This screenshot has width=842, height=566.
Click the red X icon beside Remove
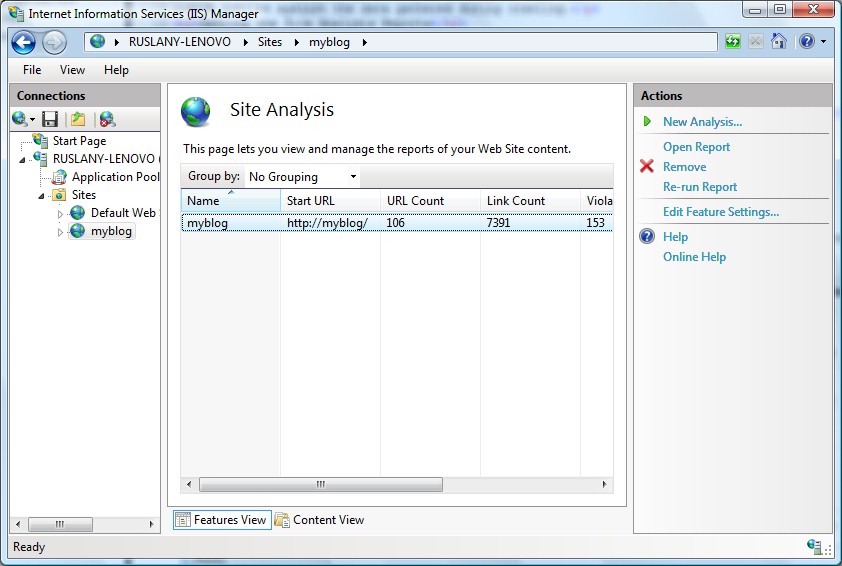click(647, 166)
